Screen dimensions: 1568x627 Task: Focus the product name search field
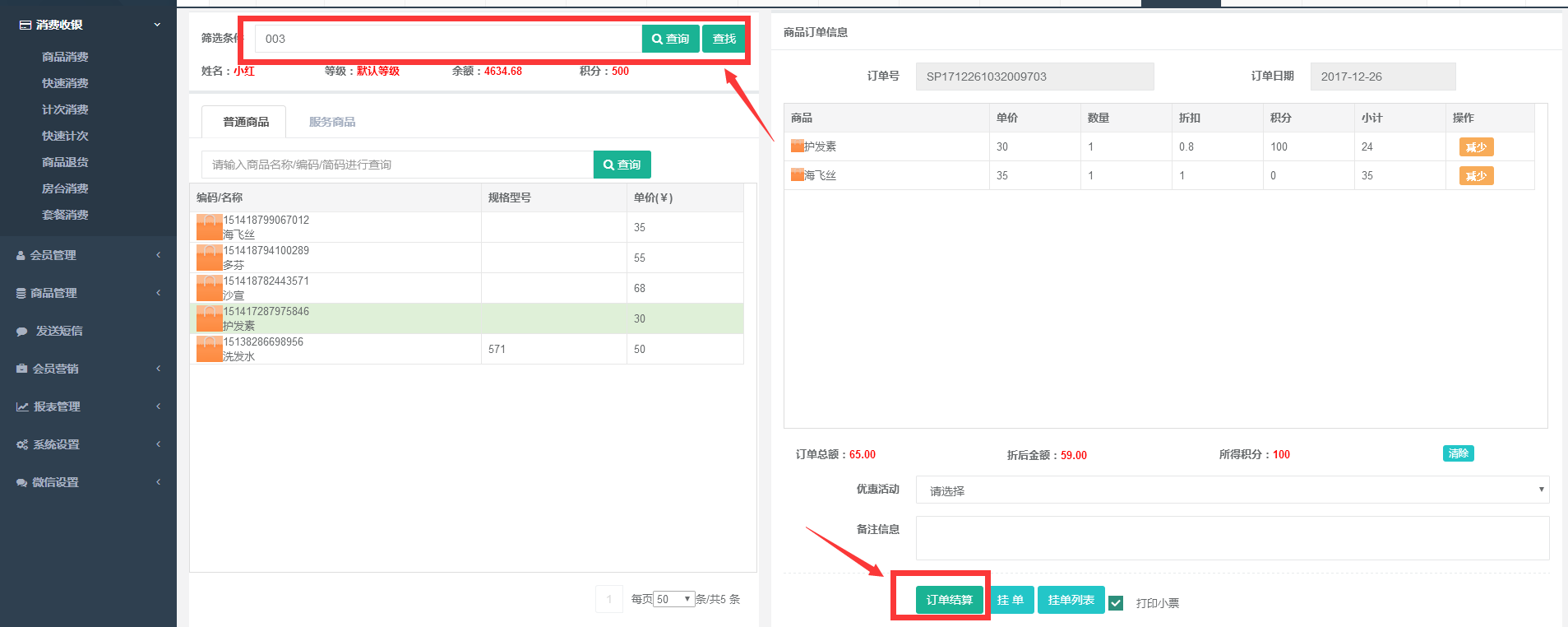[x=397, y=165]
